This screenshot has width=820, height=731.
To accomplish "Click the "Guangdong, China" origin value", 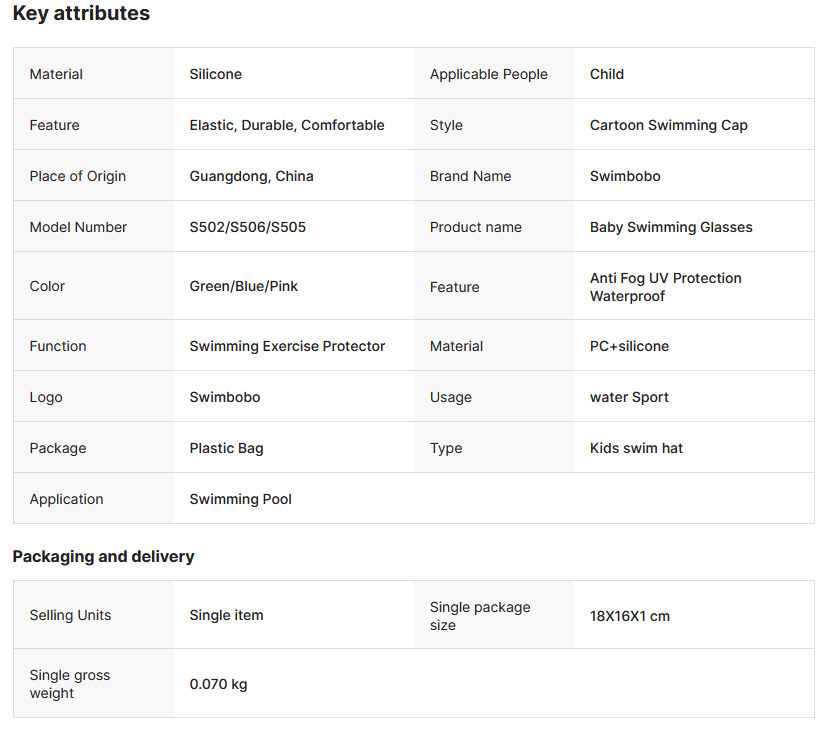I will point(251,176).
